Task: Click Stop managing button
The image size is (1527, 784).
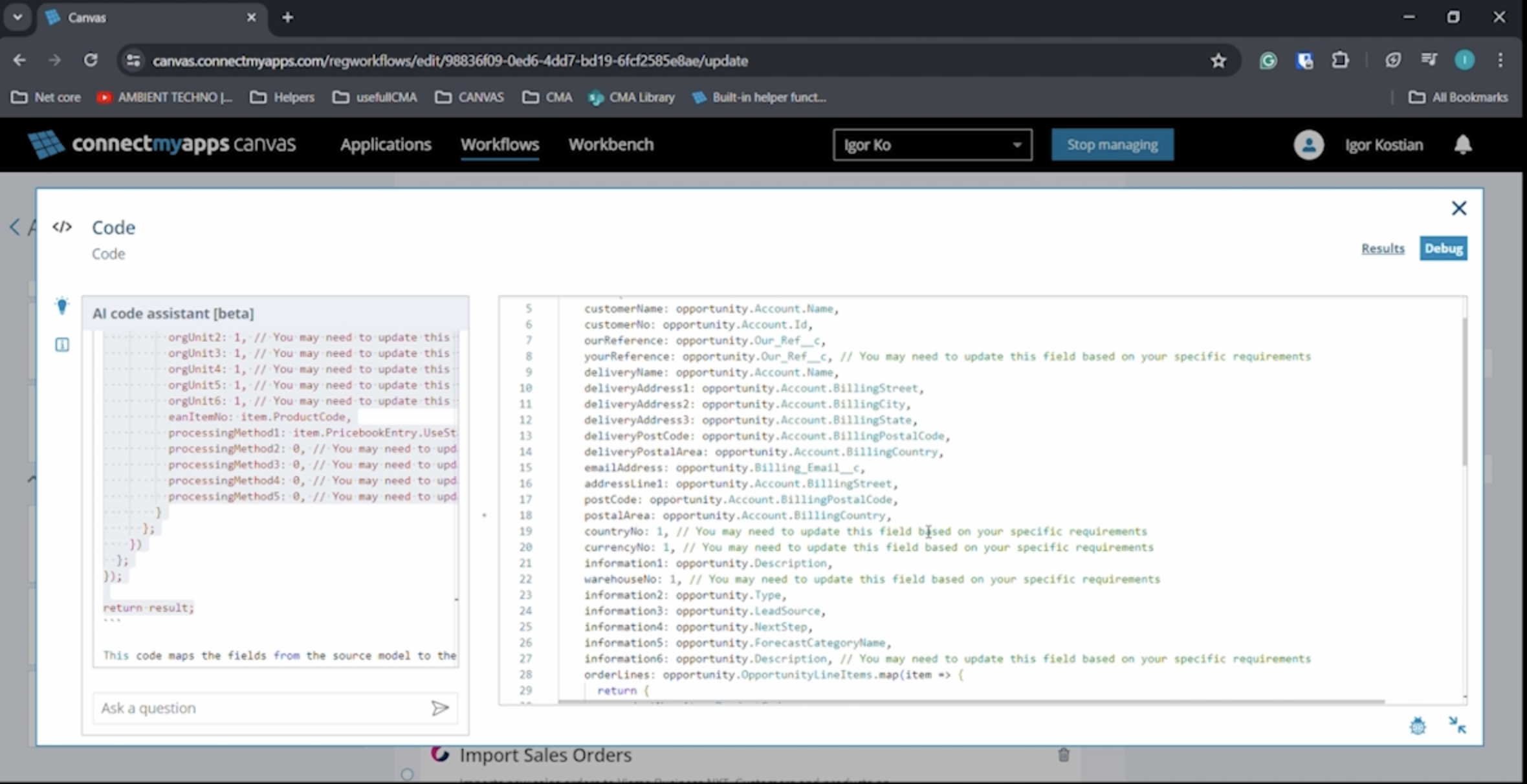Action: (x=1112, y=144)
